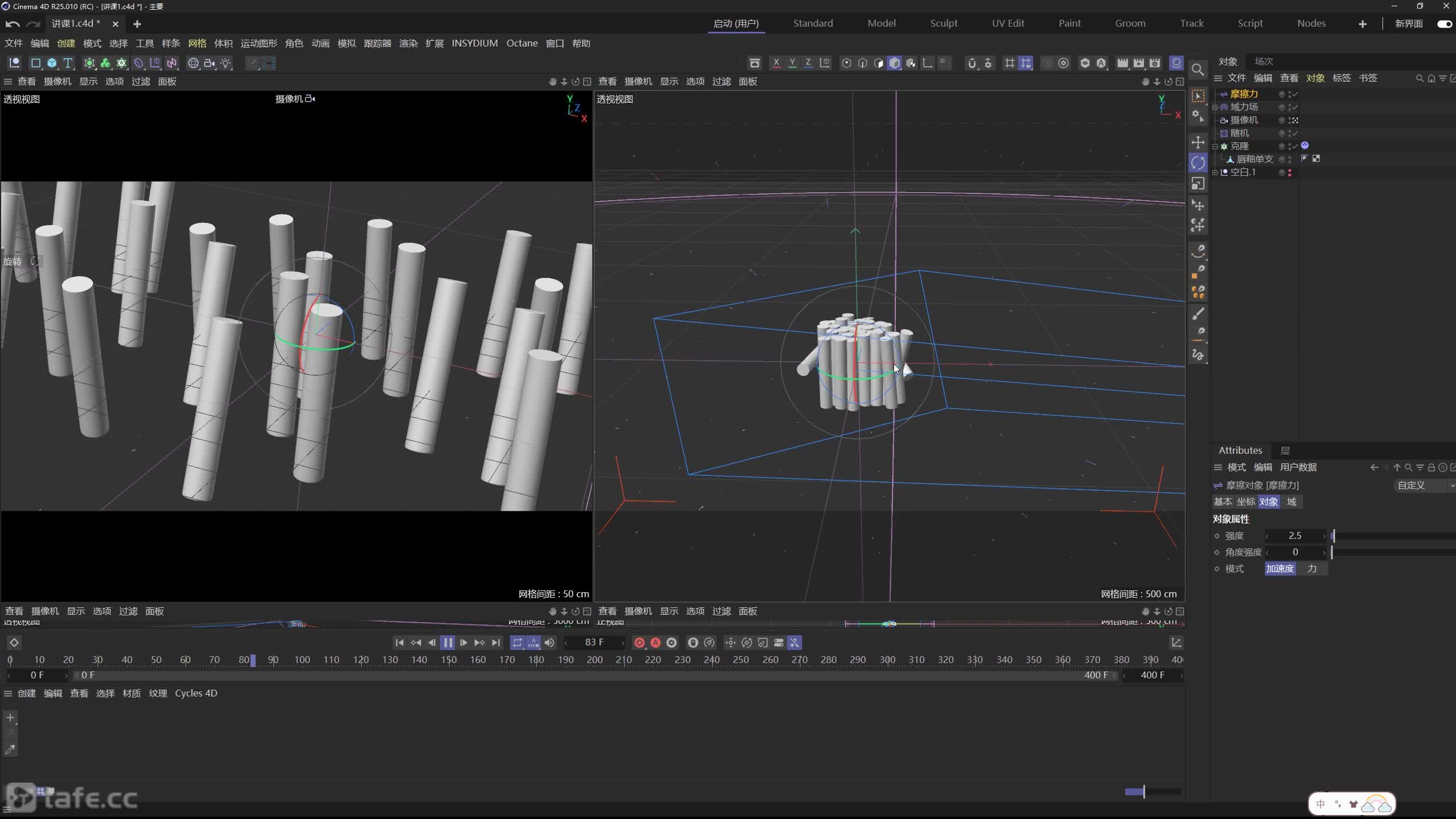Viewport: 1456px width, 819px height.
Task: Click record active objects keyframe button
Action: [639, 643]
